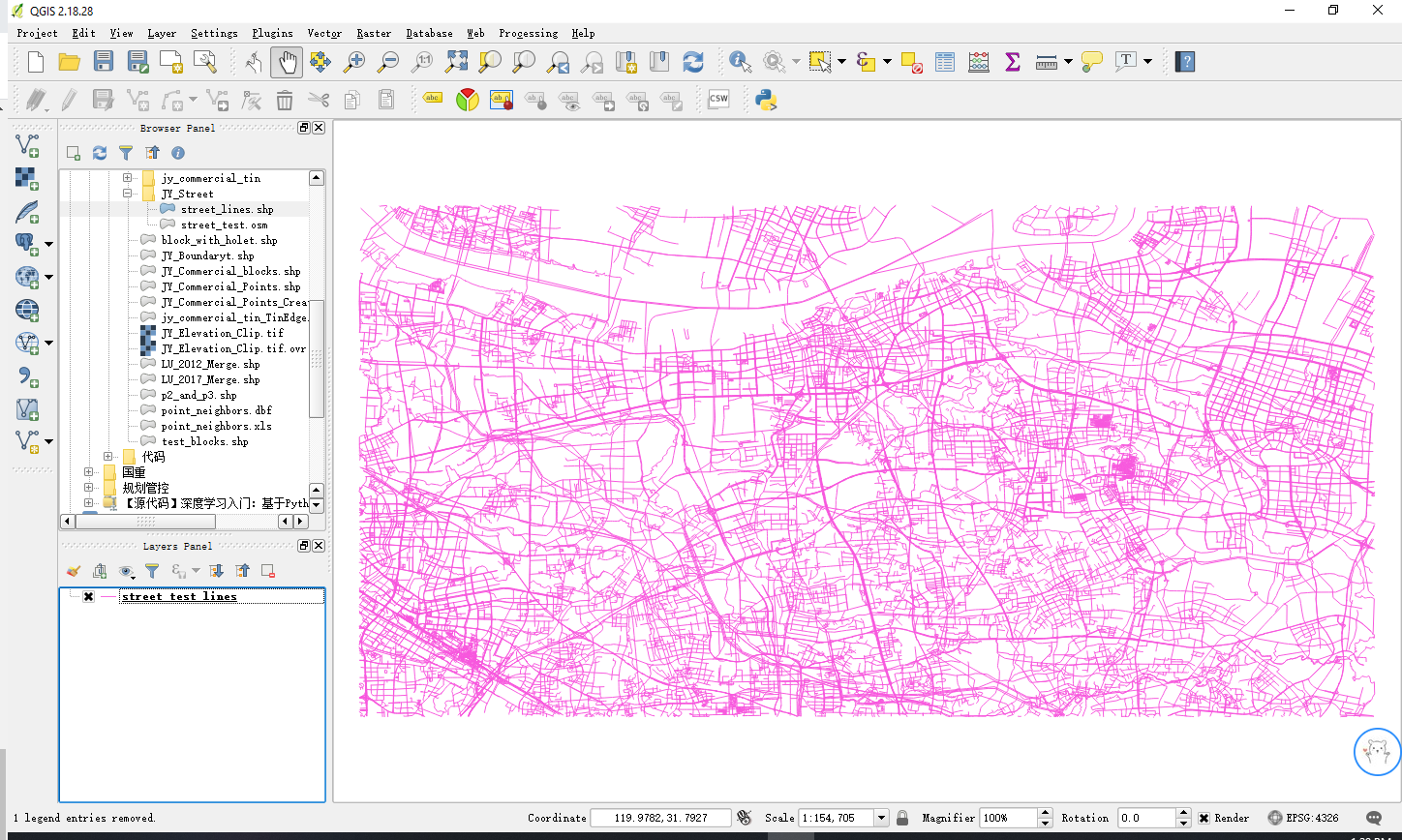1402x840 pixels.
Task: Zoom to Full Extent of the map
Action: [x=456, y=61]
